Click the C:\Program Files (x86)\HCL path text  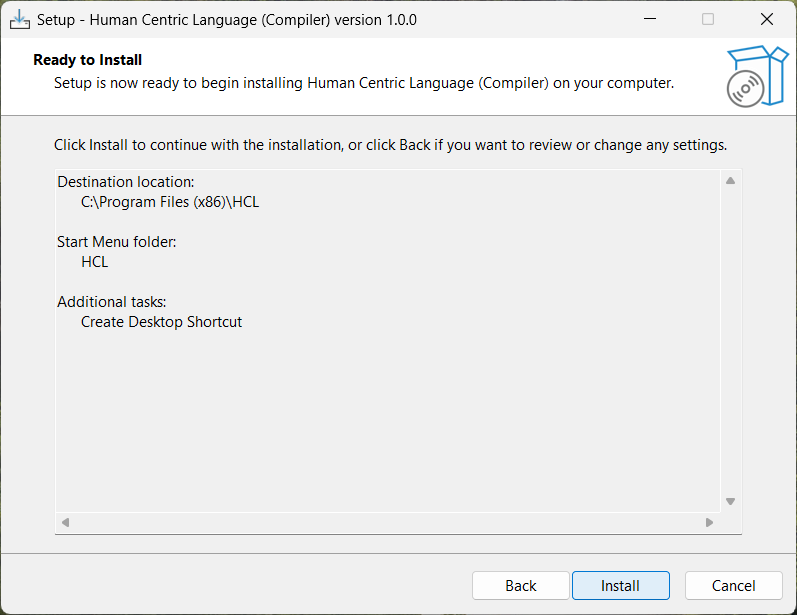point(170,202)
